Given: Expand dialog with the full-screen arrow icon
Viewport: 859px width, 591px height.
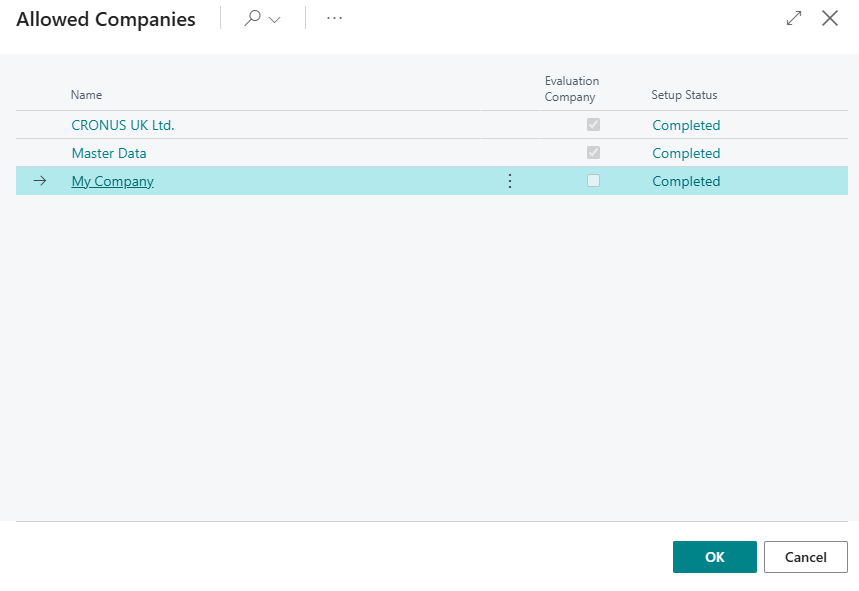Looking at the screenshot, I should click(x=794, y=18).
